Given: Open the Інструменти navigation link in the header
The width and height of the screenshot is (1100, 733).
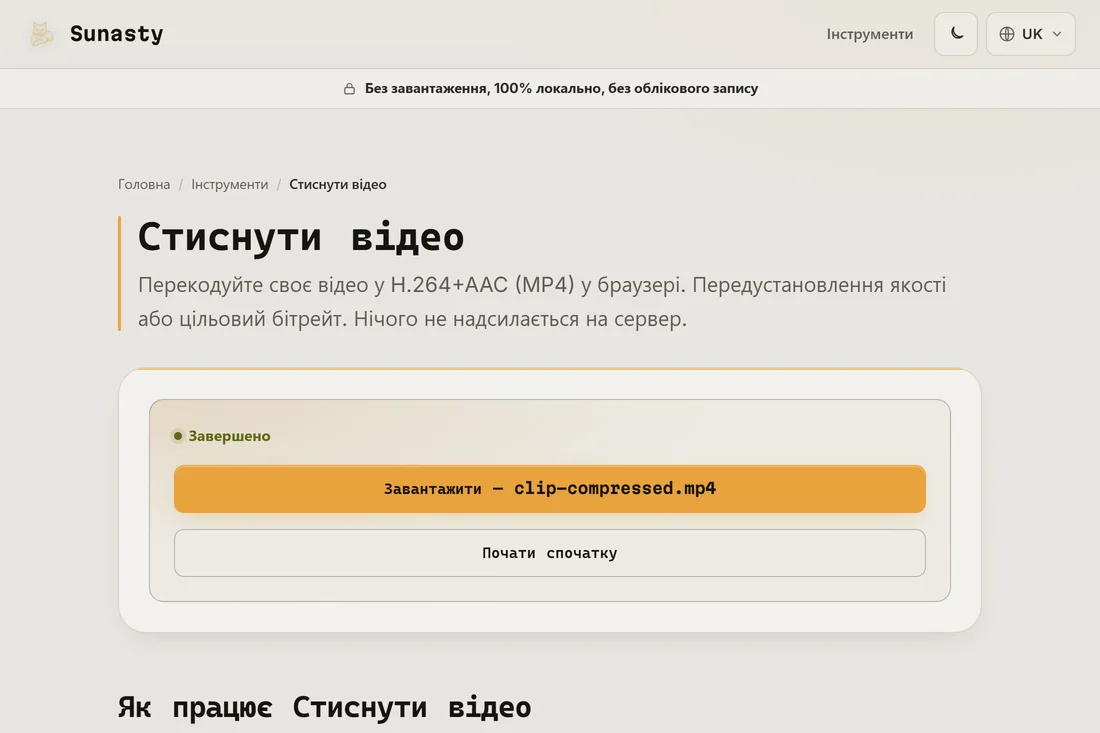Looking at the screenshot, I should (869, 34).
